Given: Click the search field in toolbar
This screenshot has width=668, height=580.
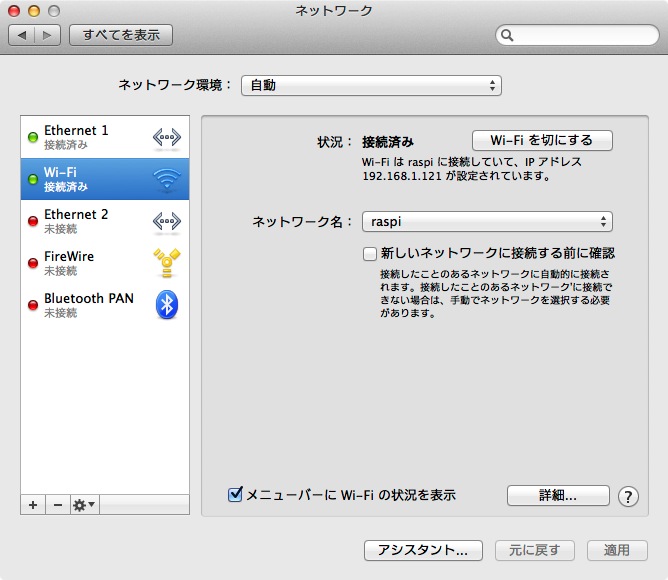Looking at the screenshot, I should [x=575, y=35].
